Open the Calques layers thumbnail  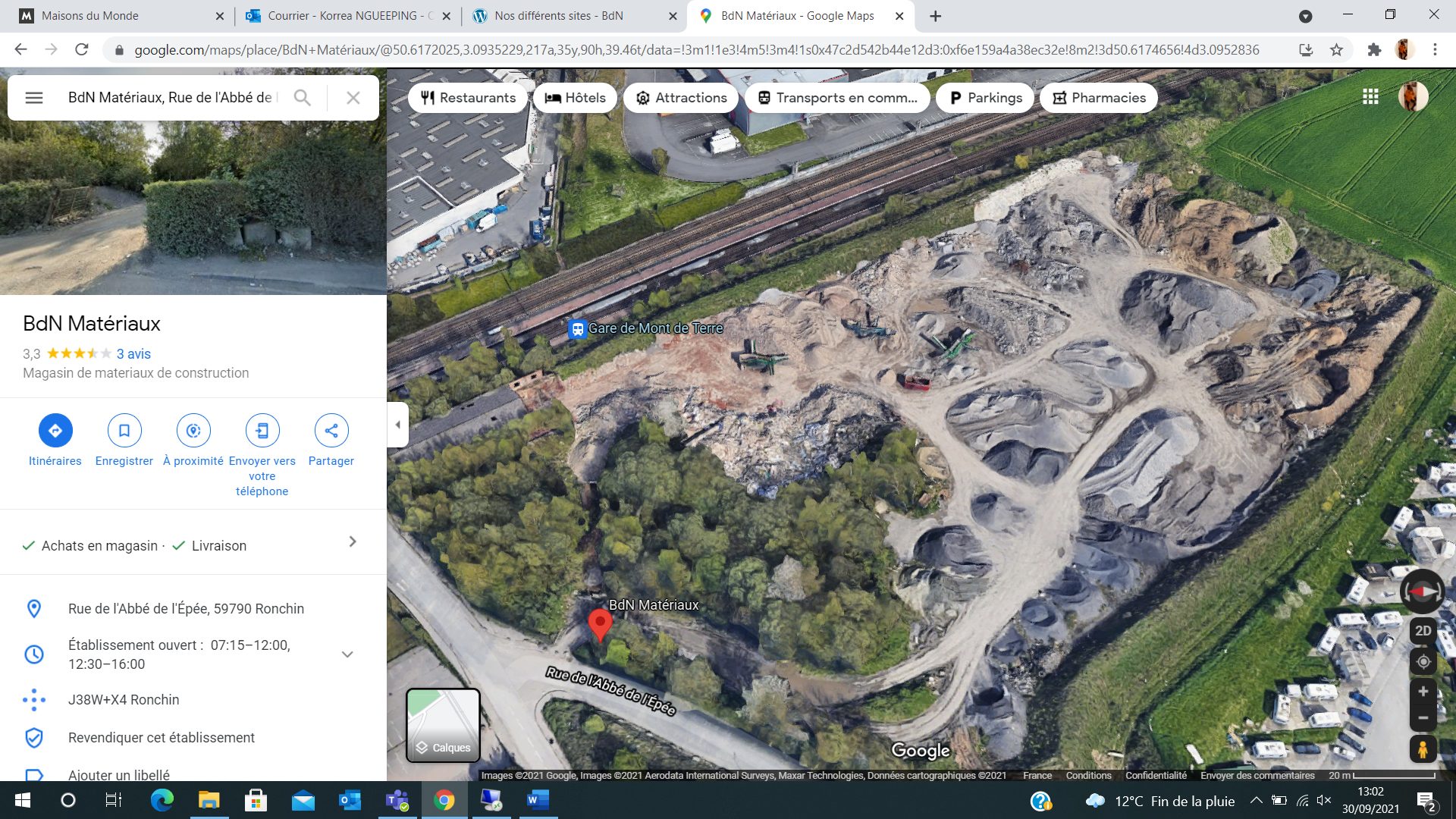(444, 725)
